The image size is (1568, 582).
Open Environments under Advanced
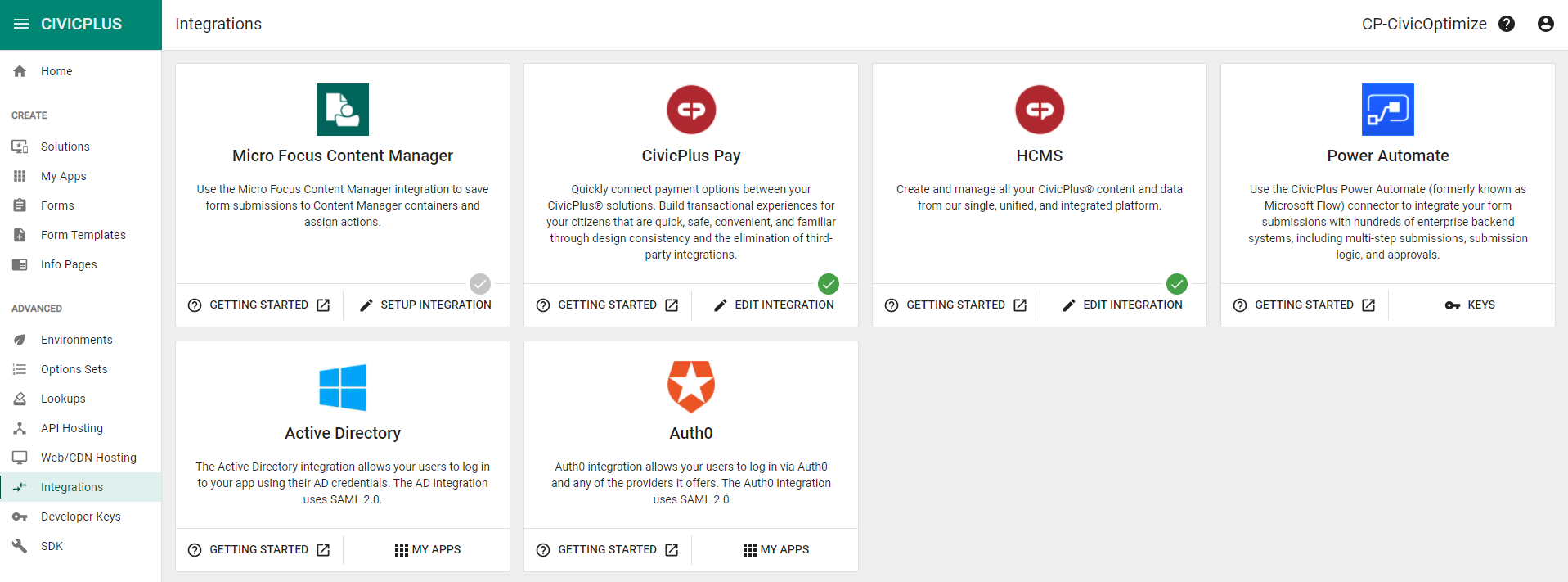(81, 340)
